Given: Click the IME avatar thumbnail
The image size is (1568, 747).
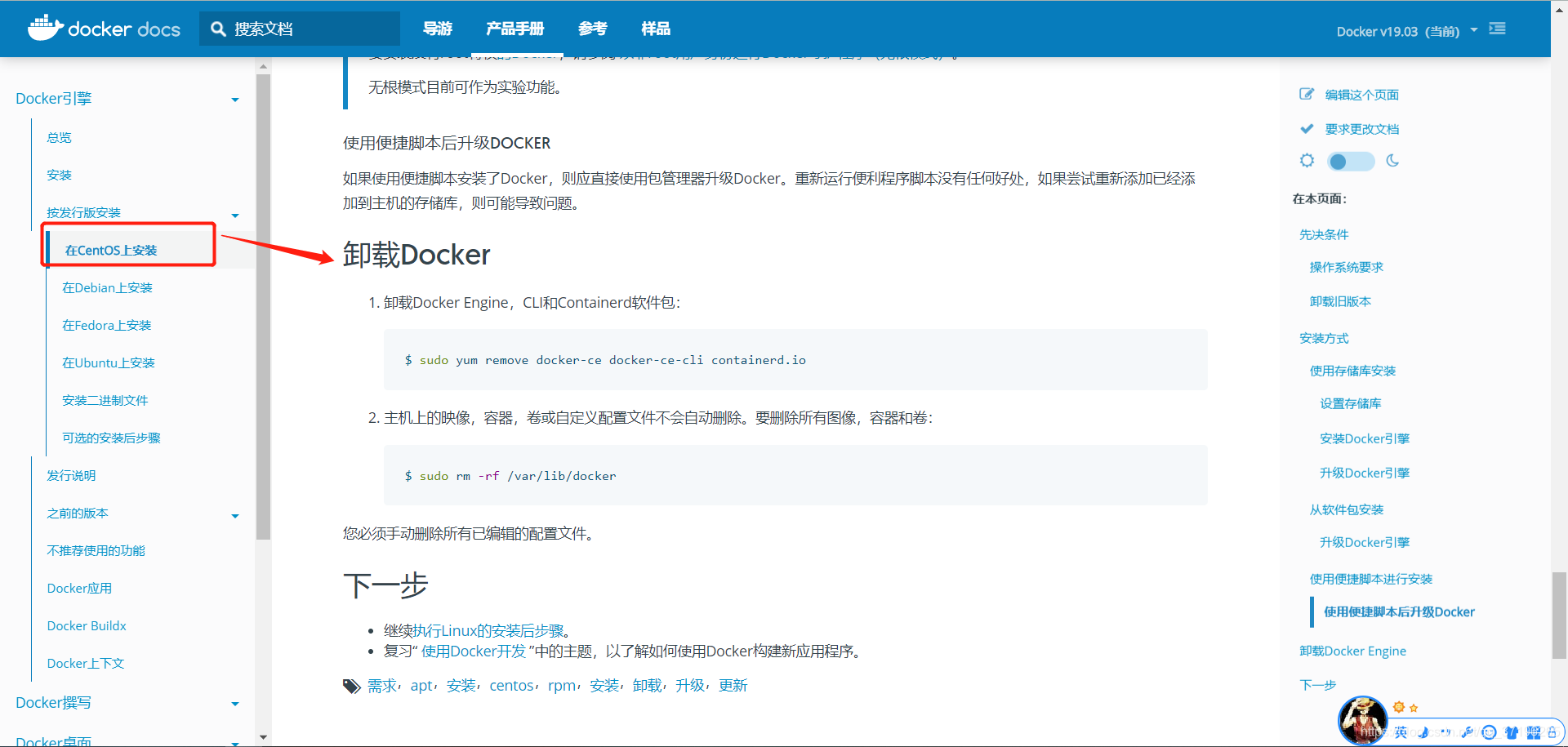Looking at the screenshot, I should (x=1363, y=720).
